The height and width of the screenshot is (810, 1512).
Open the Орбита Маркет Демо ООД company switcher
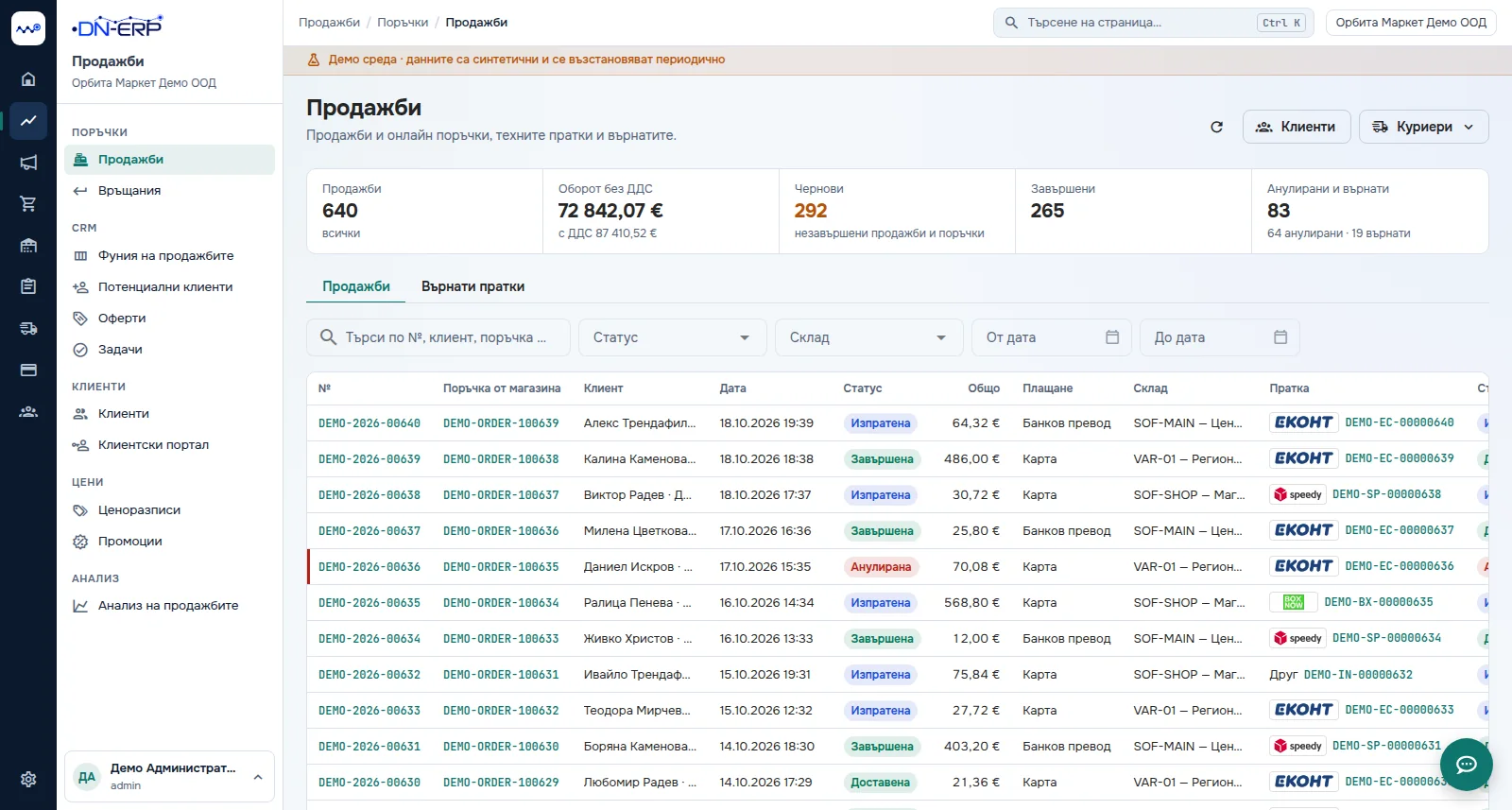click(x=1411, y=23)
